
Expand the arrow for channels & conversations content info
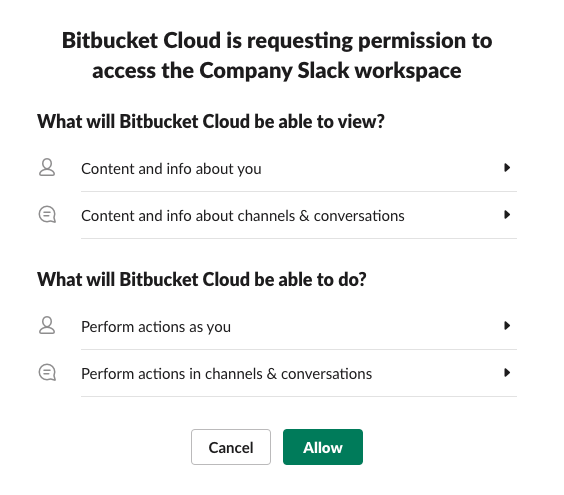click(x=507, y=215)
